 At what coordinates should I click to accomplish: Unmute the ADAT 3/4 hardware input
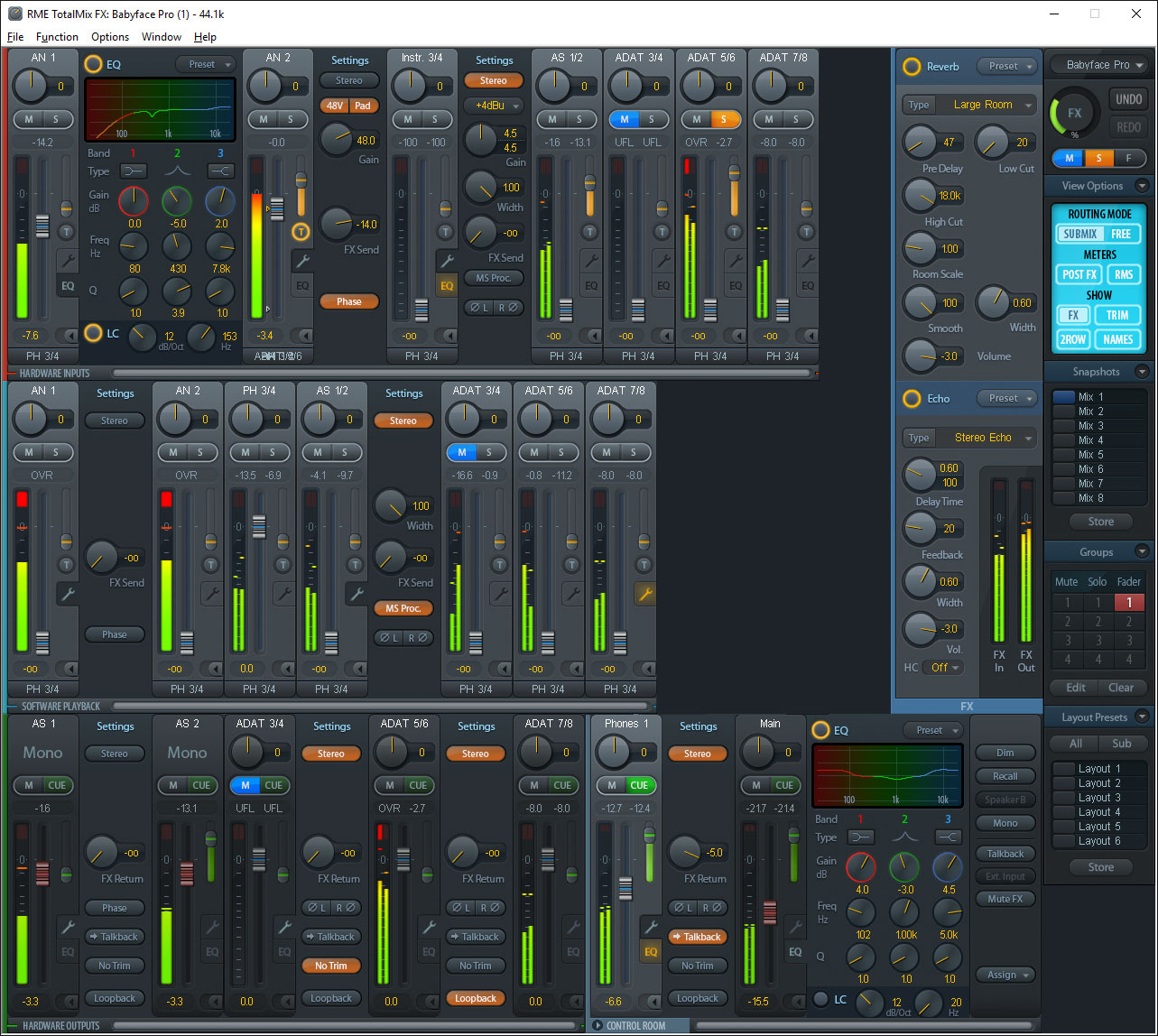[625, 119]
